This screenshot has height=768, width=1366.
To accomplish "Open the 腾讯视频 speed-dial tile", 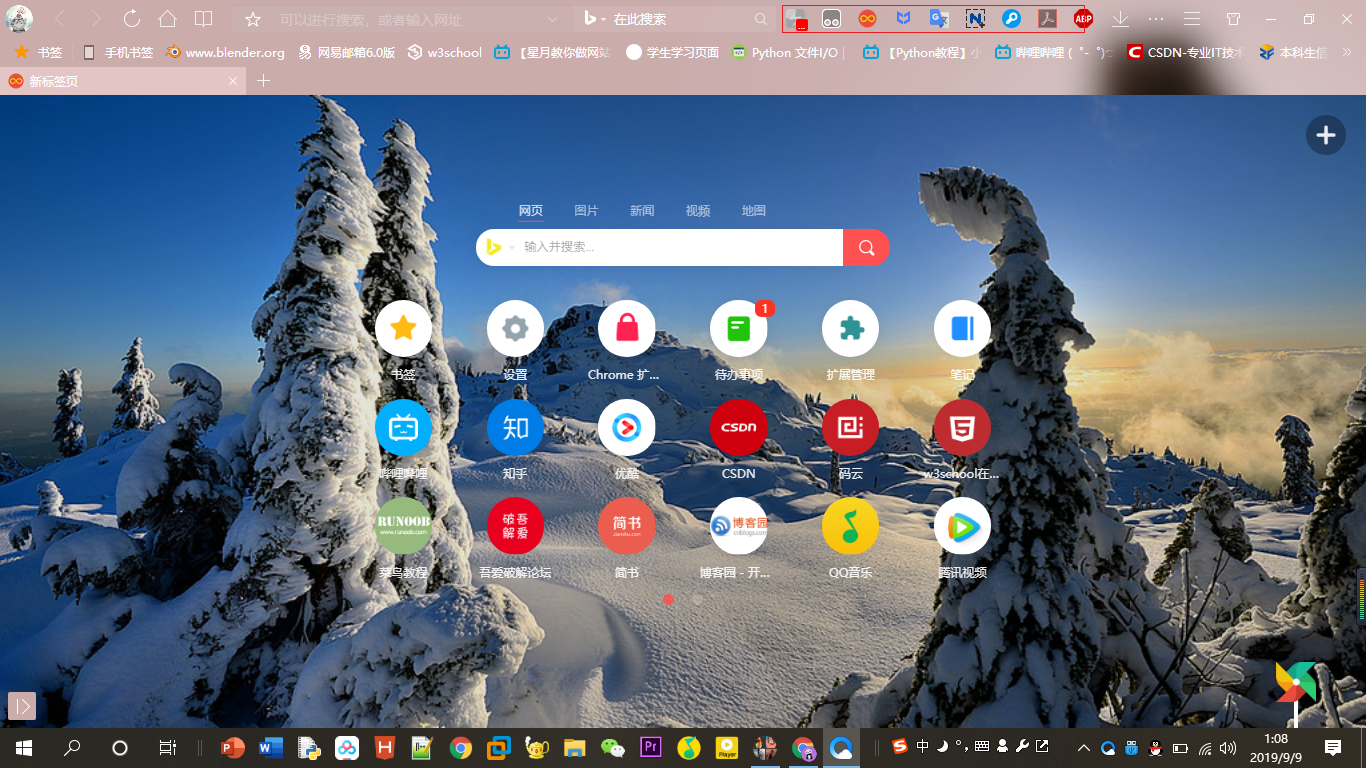I will 963,526.
